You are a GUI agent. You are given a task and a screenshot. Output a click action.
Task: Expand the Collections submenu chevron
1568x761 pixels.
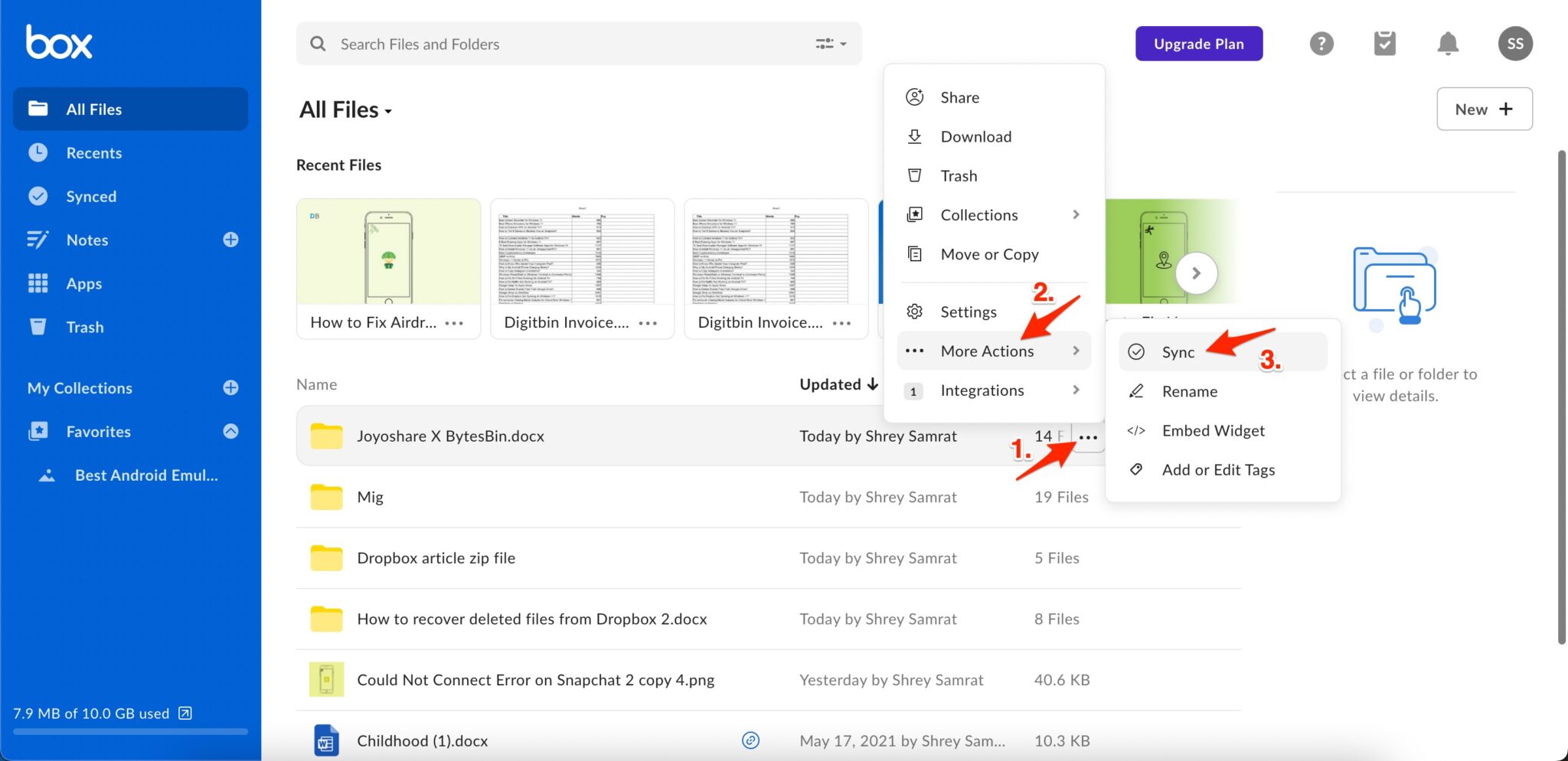click(1076, 214)
